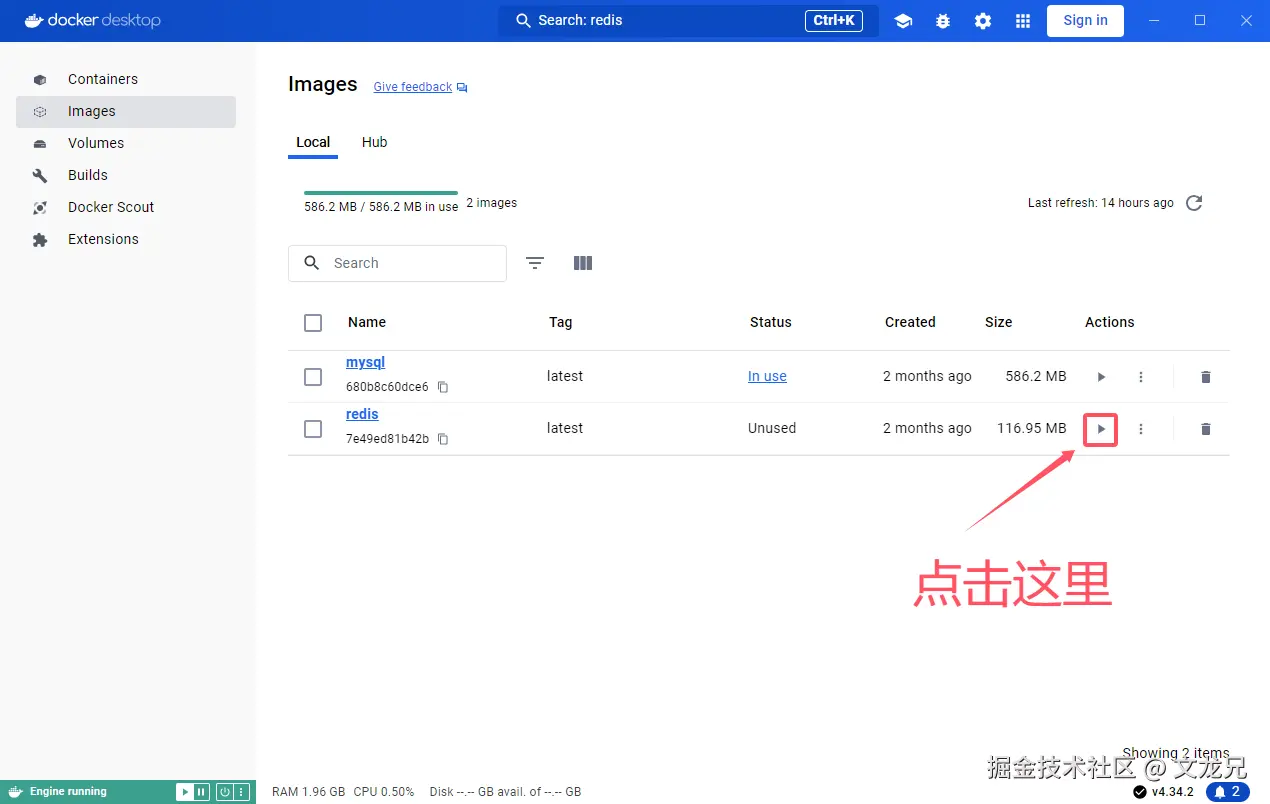Open Containers in the sidebar

tap(126, 79)
